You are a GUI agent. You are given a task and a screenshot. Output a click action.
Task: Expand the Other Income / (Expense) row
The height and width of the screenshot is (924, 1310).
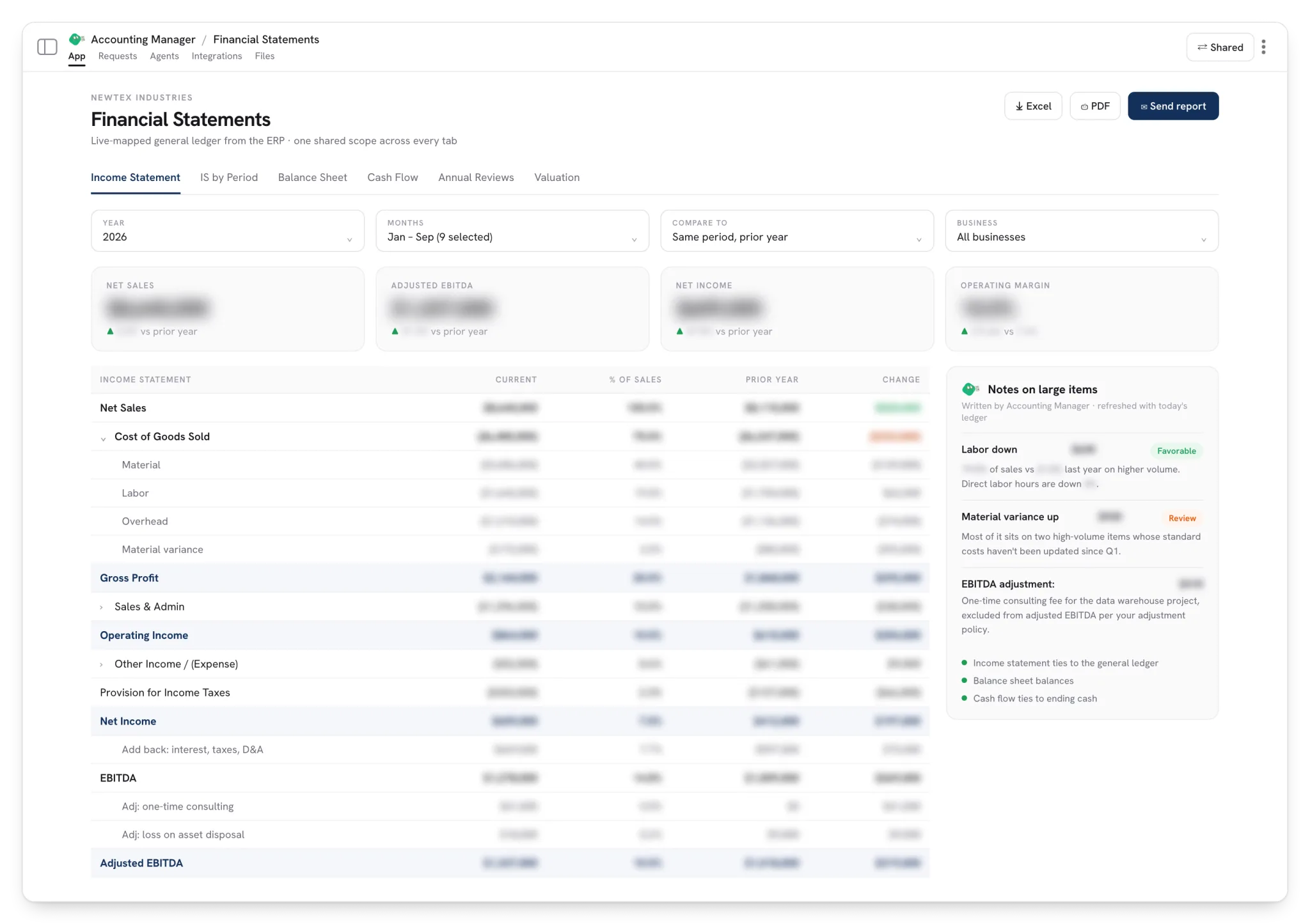[x=101, y=665]
